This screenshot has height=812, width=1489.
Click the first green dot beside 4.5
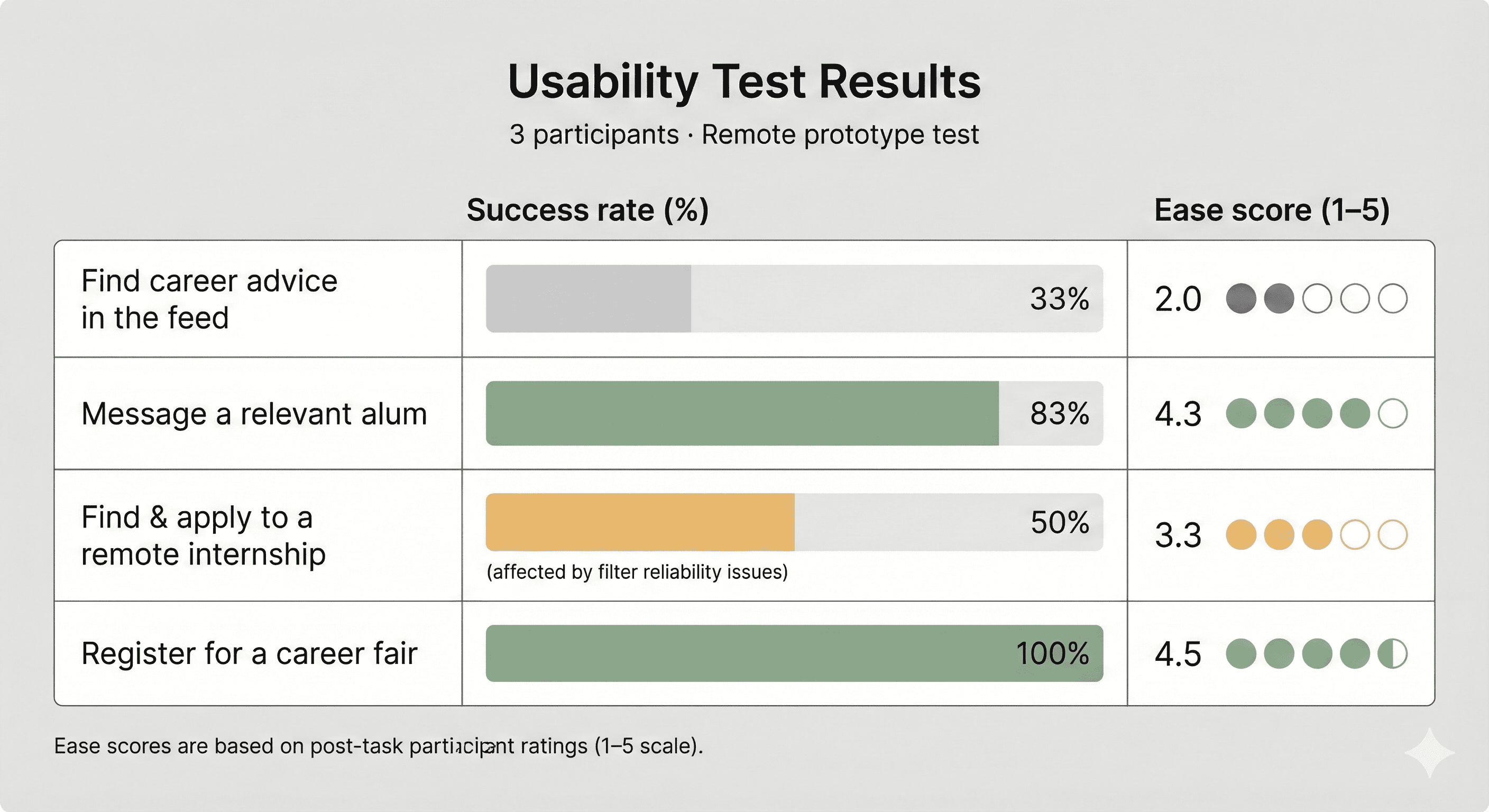coord(1240,653)
